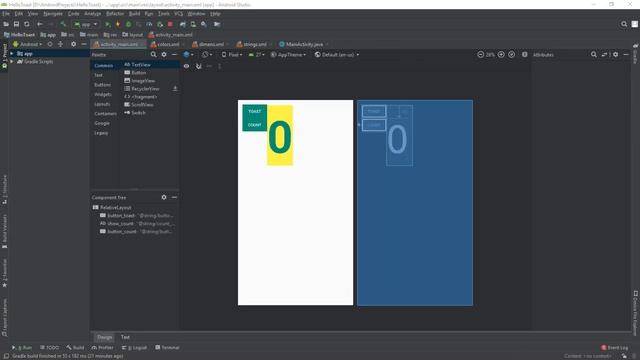The height and width of the screenshot is (360, 640).
Task: Open the Build menu
Action: [x=134, y=14]
